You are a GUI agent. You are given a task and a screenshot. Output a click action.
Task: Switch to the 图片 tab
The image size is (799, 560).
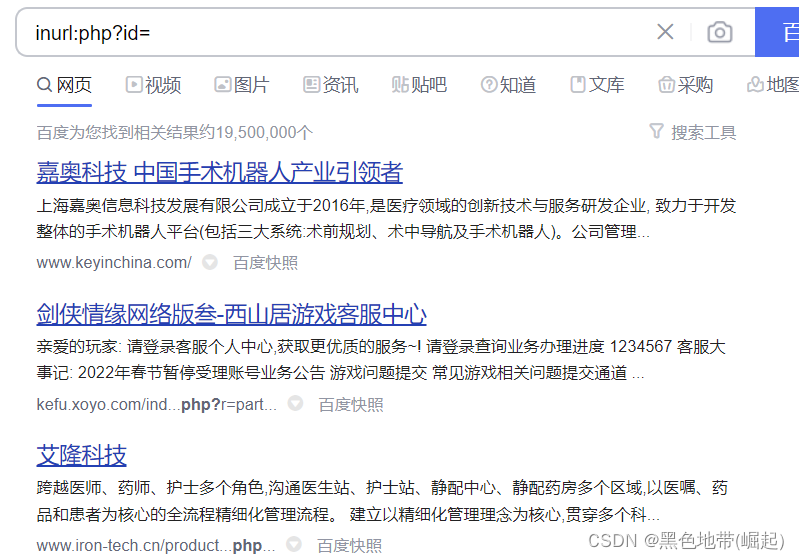(x=242, y=85)
